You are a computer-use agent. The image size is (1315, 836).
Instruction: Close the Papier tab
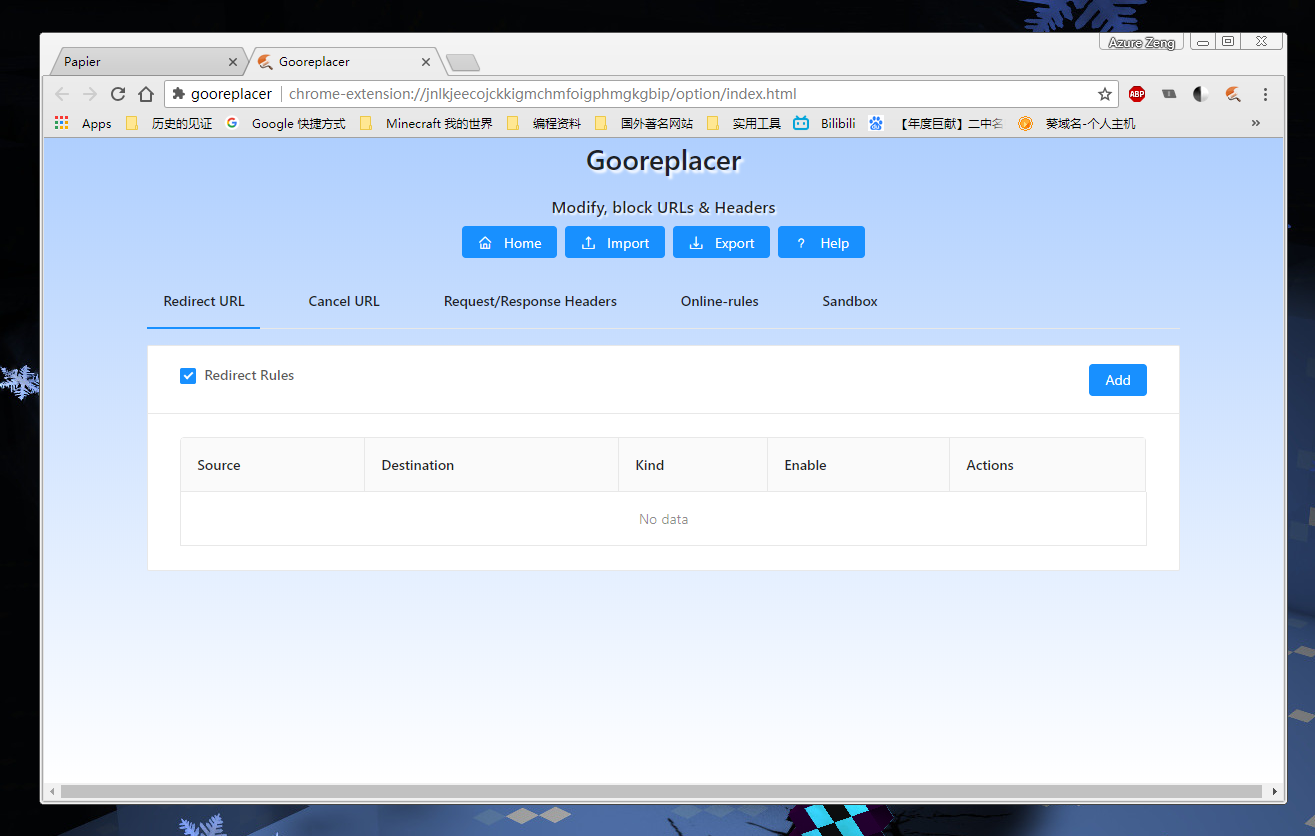(233, 62)
